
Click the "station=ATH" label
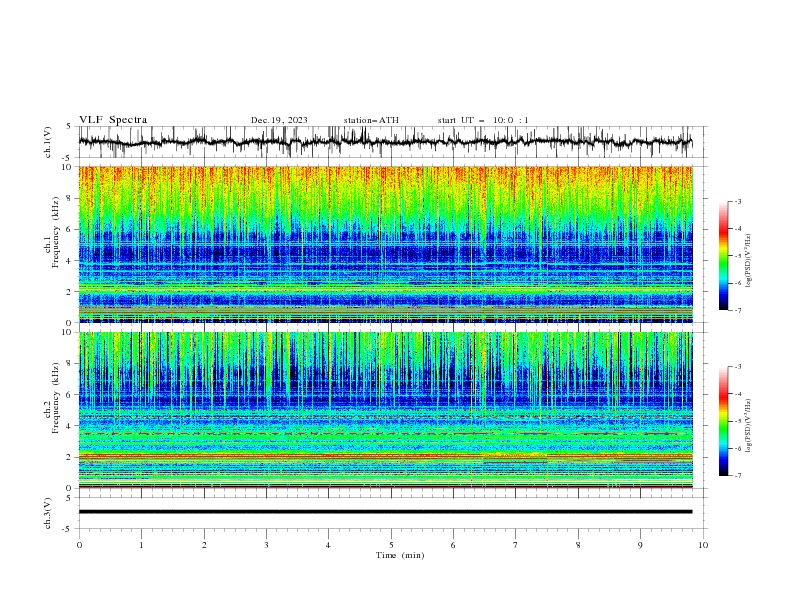pos(371,120)
